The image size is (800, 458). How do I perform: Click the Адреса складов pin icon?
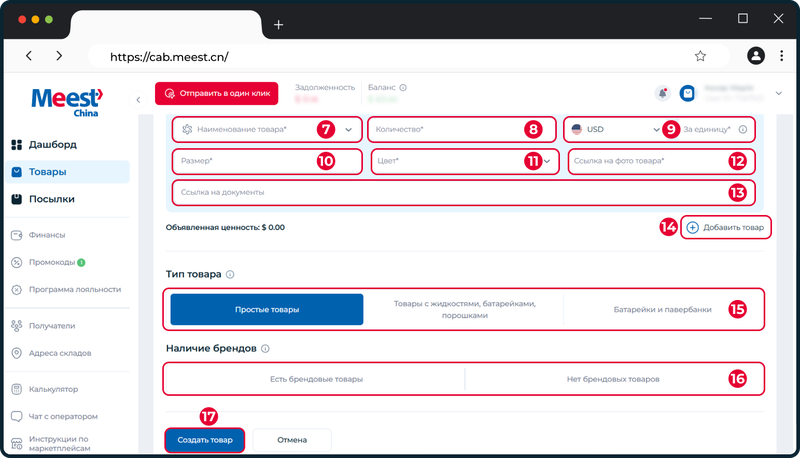tap(17, 353)
